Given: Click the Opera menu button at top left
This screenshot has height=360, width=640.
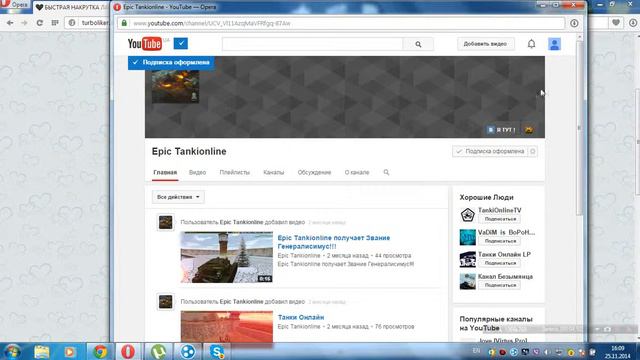Looking at the screenshot, I should click(x=15, y=5).
